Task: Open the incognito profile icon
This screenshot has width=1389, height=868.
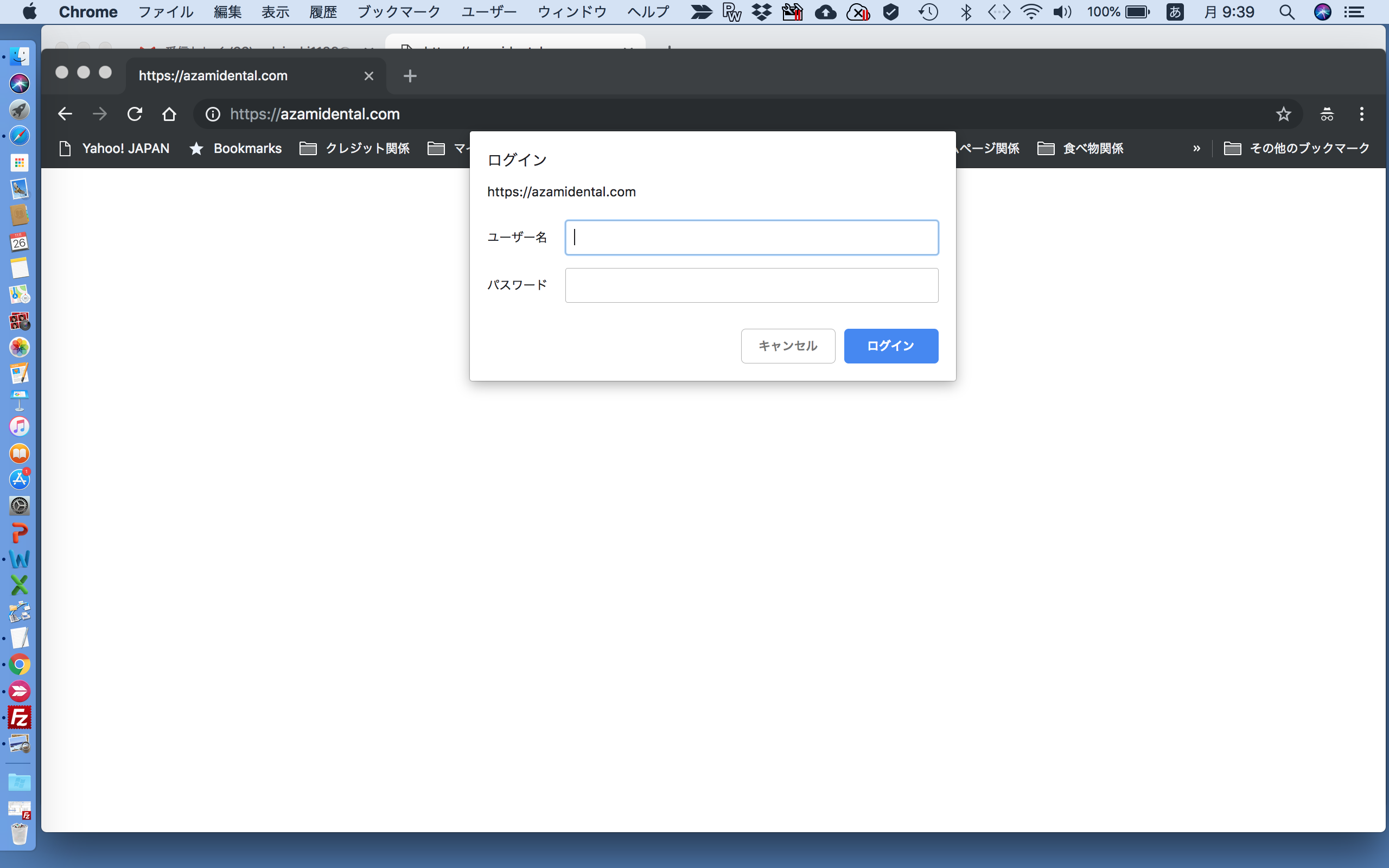Action: coord(1327,114)
